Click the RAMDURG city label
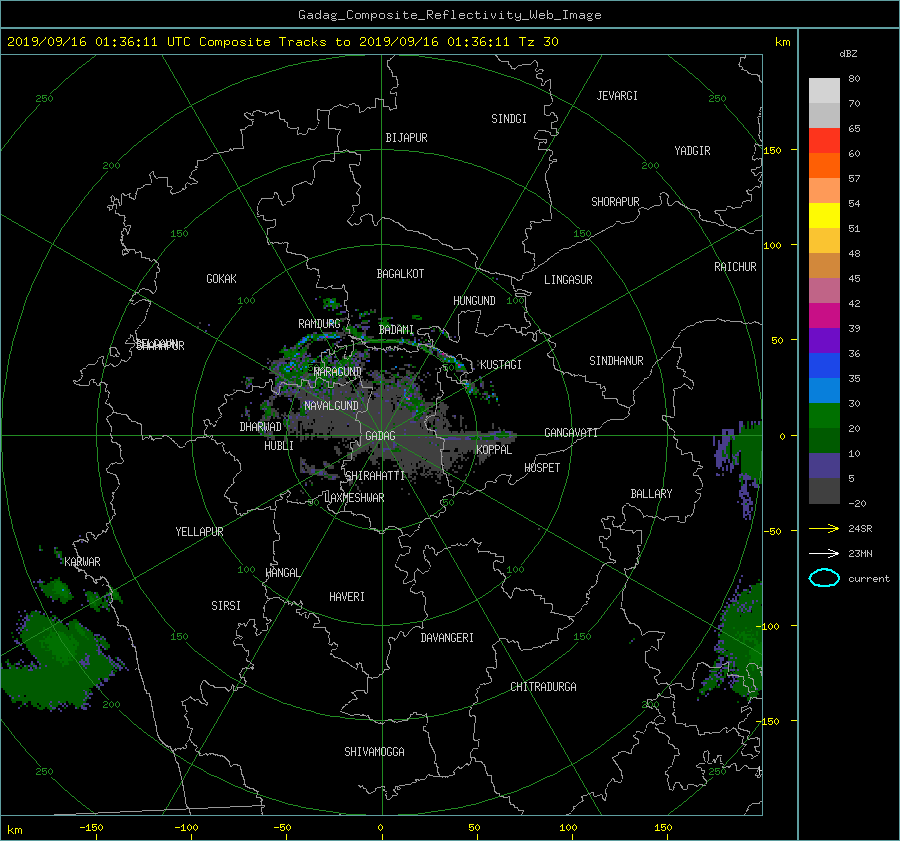This screenshot has width=900, height=841. click(x=319, y=324)
